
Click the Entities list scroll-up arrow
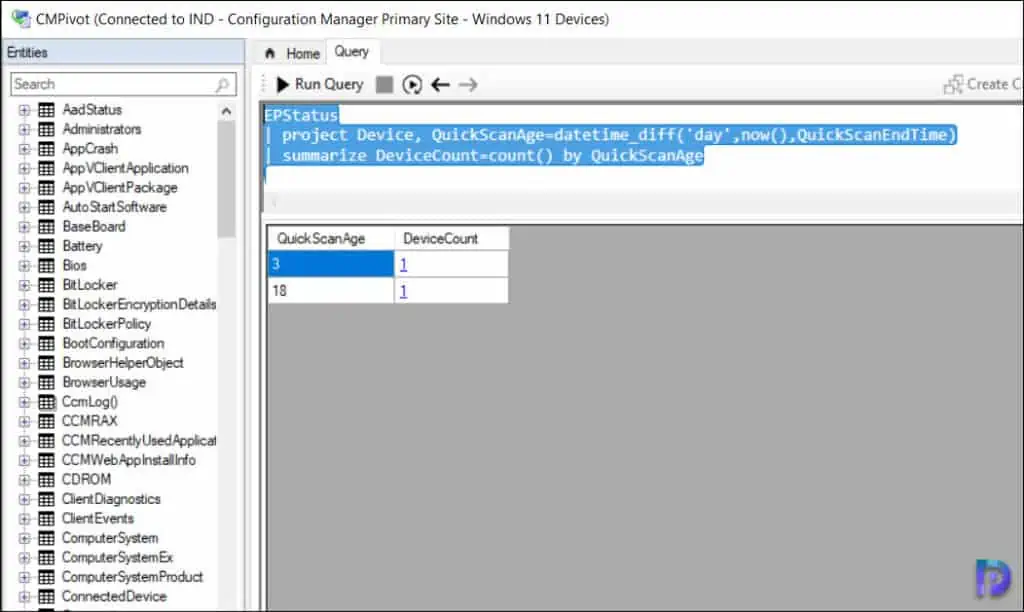(226, 111)
